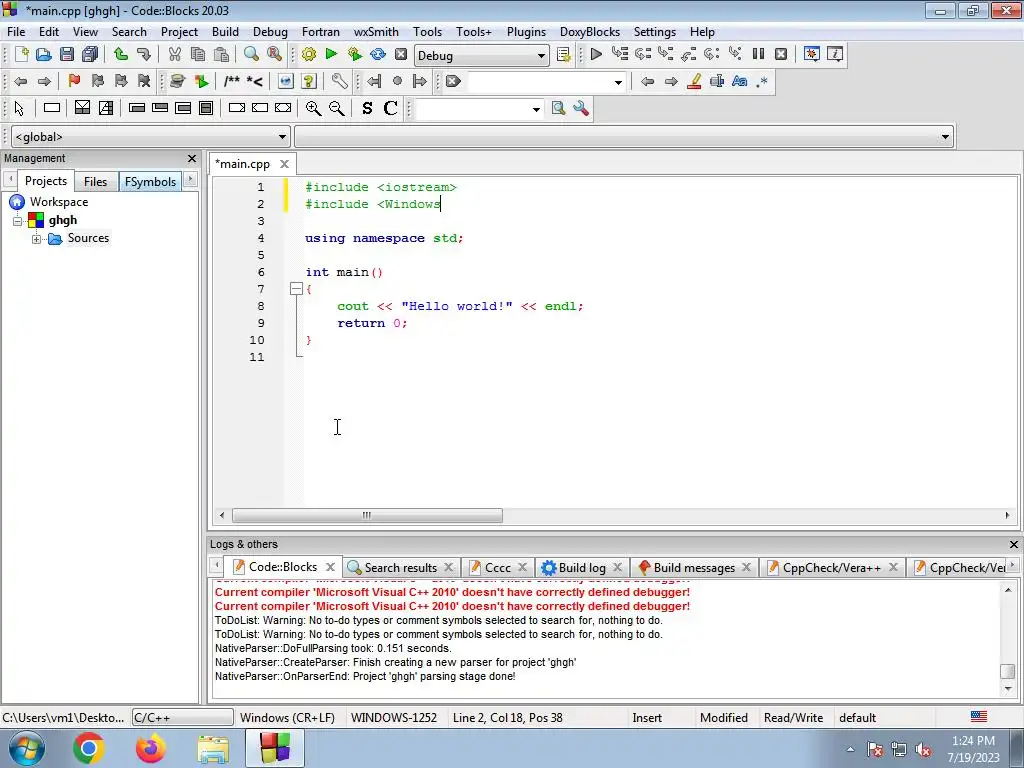Click the debugger Various info icon

[x=835, y=54]
